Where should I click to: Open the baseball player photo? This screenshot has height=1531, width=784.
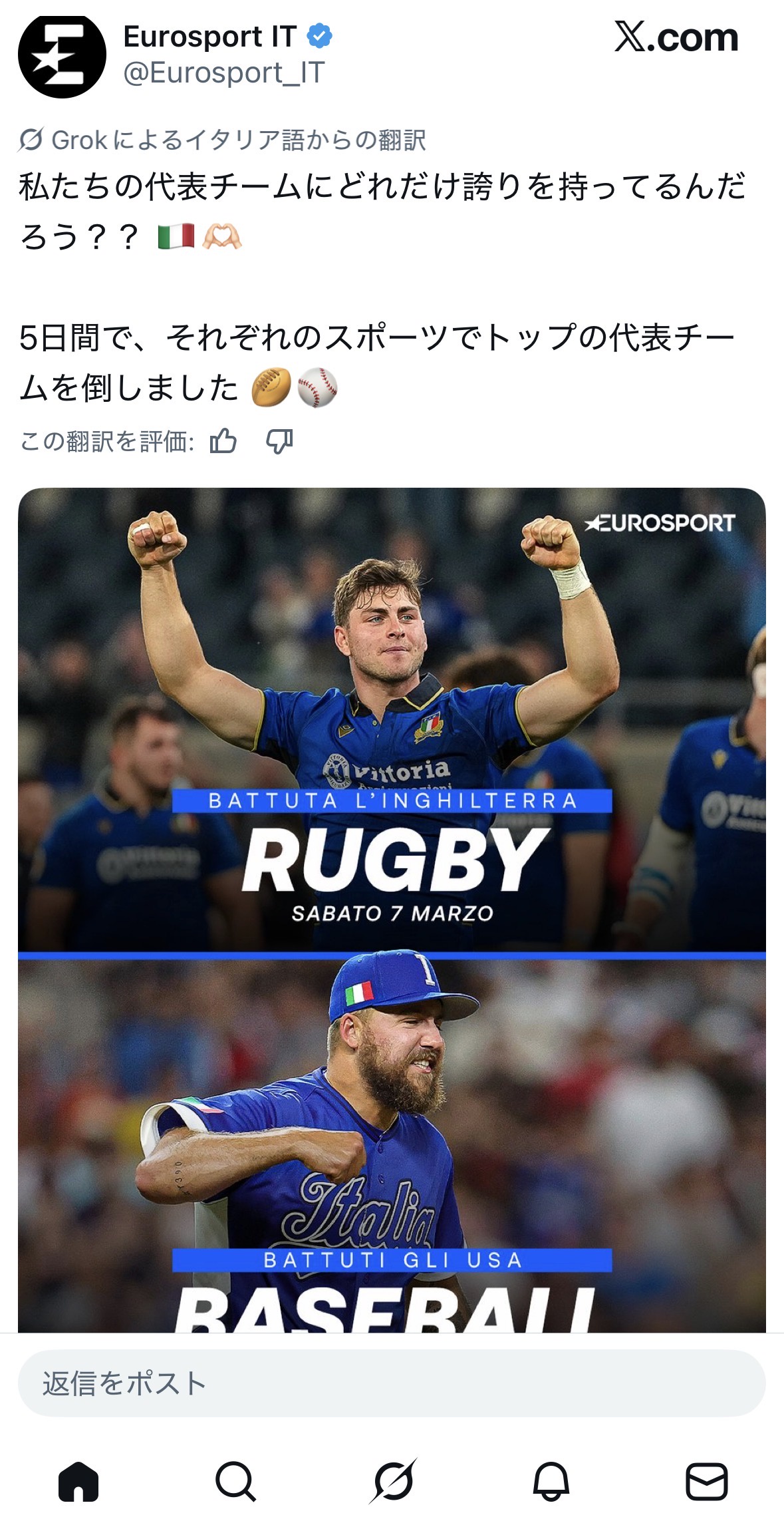(392, 1144)
